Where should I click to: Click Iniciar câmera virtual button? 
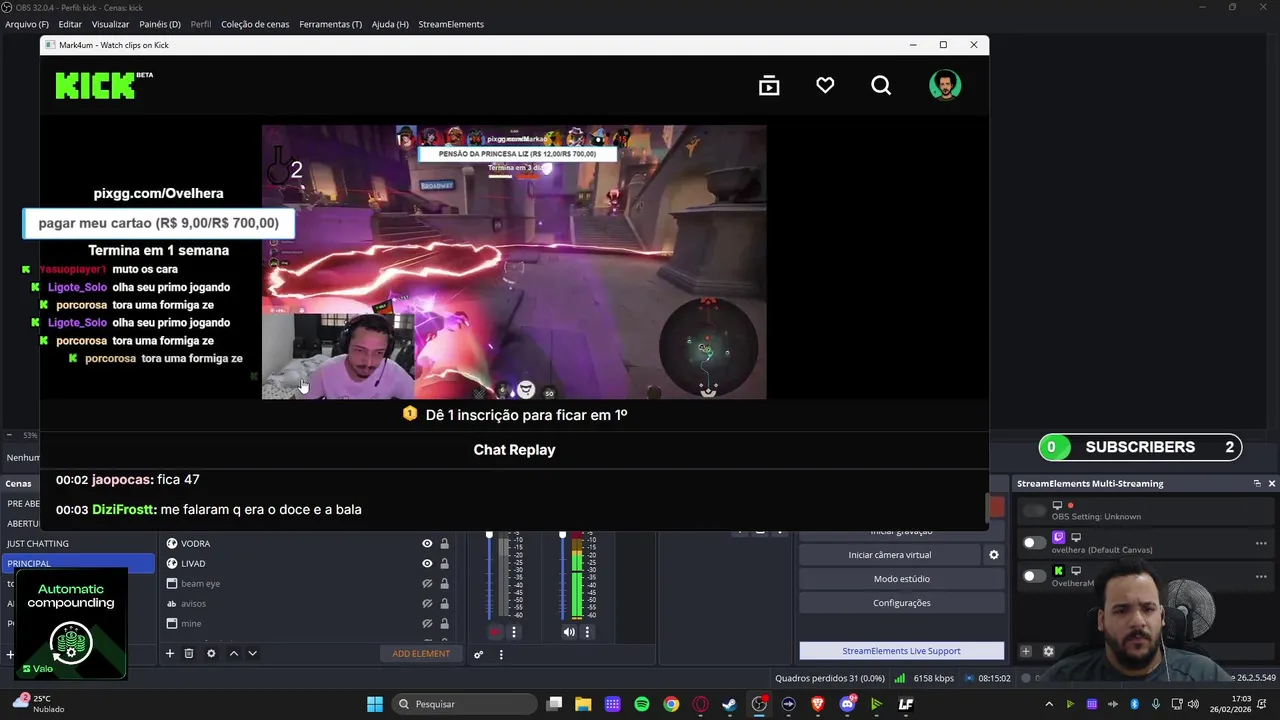[890, 555]
